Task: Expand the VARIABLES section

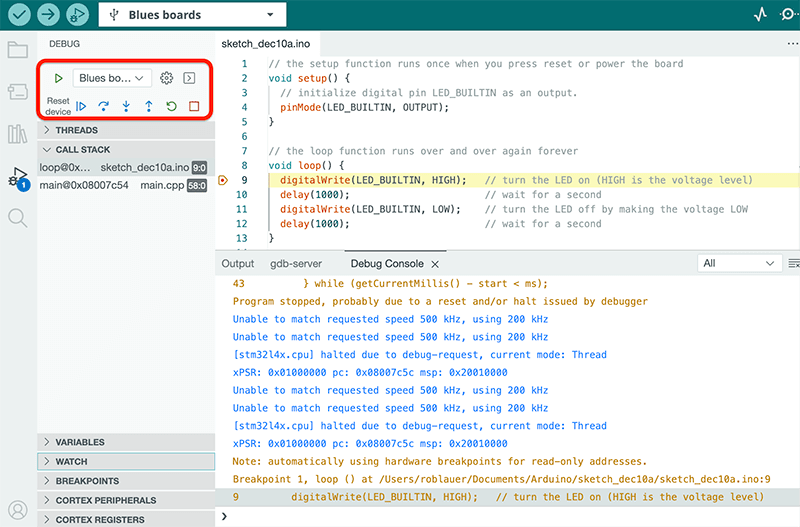Action: 126,442
